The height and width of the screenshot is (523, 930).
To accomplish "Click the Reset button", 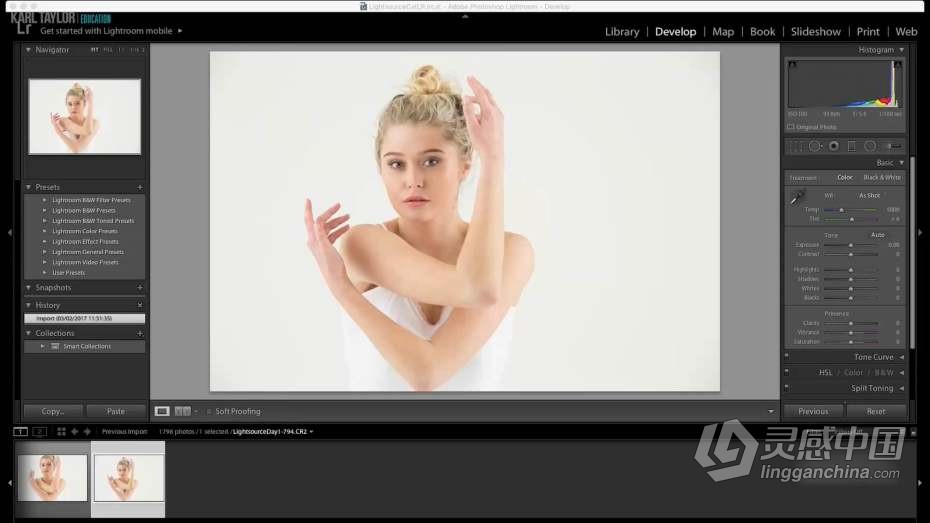I will pyautogui.click(x=876, y=411).
